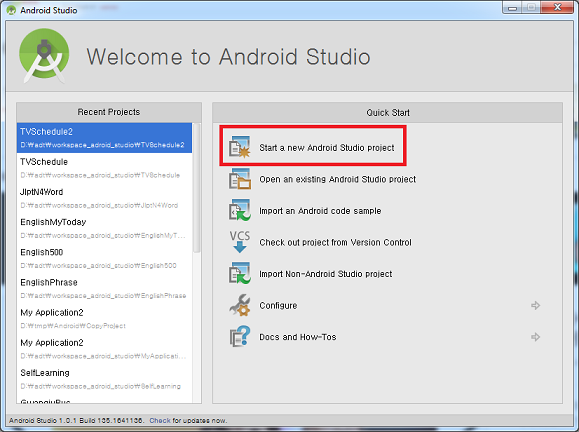Open the Configure option
The height and width of the screenshot is (432, 579).
[x=278, y=306]
